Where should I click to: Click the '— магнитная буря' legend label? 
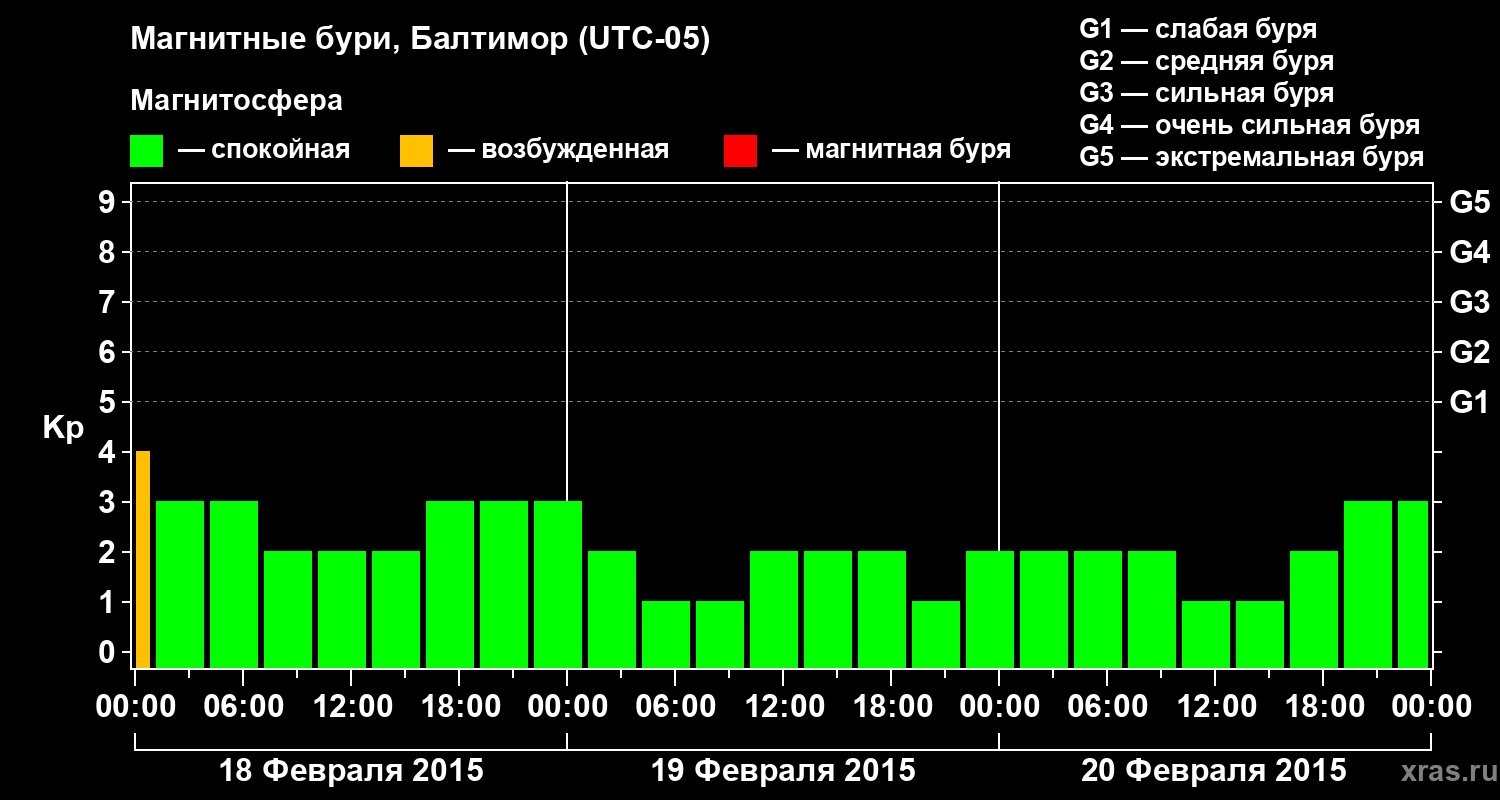point(891,150)
